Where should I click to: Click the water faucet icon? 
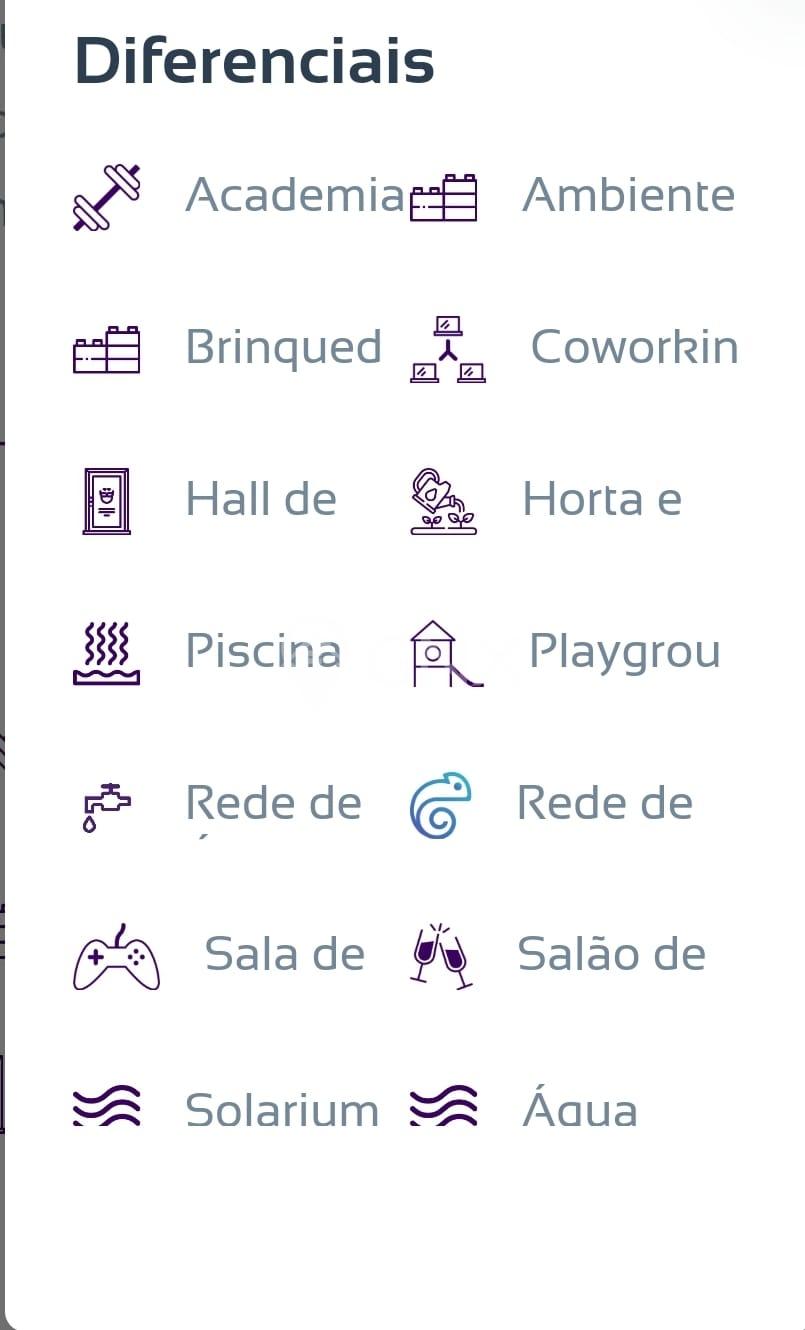106,806
